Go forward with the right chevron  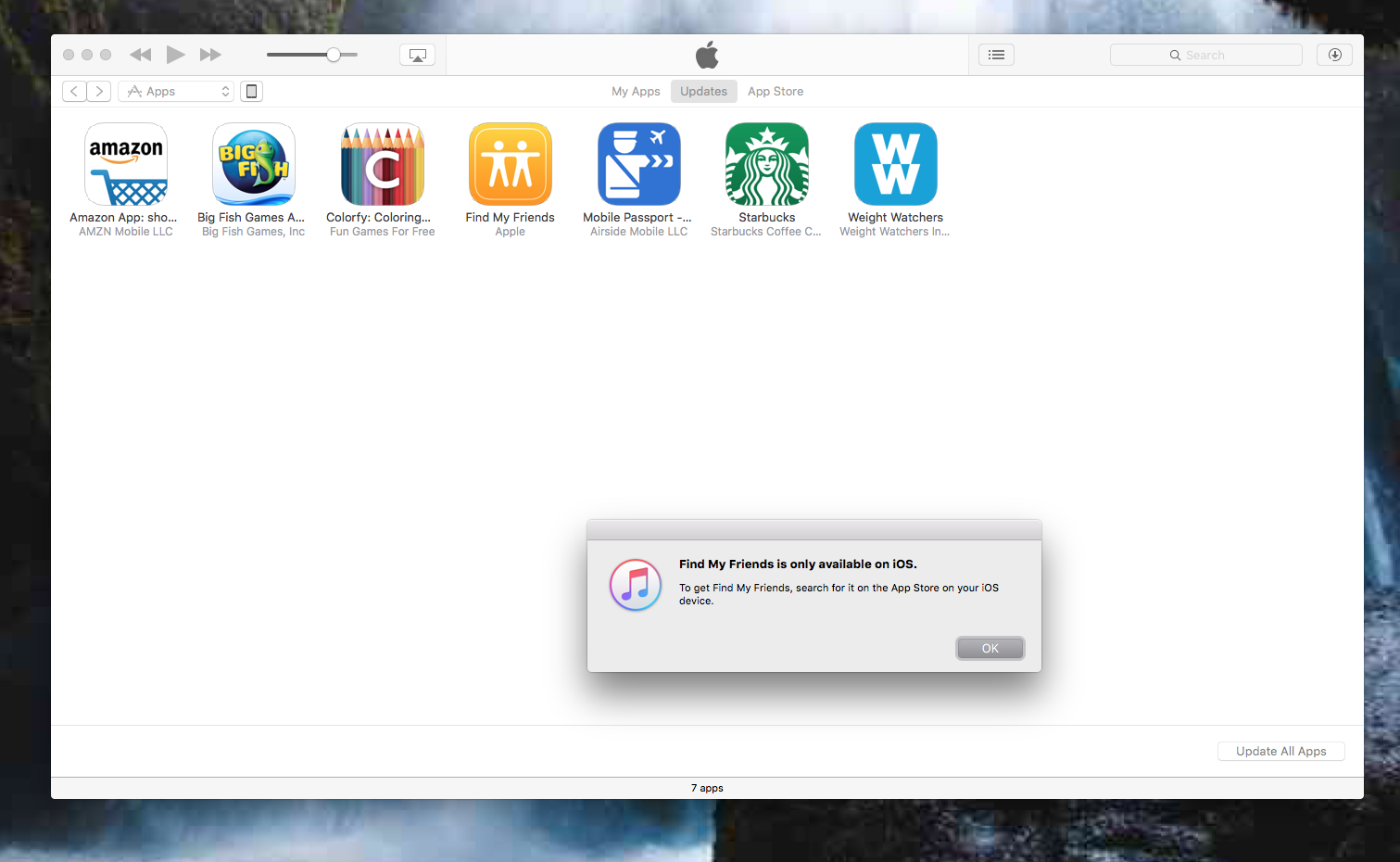[99, 91]
